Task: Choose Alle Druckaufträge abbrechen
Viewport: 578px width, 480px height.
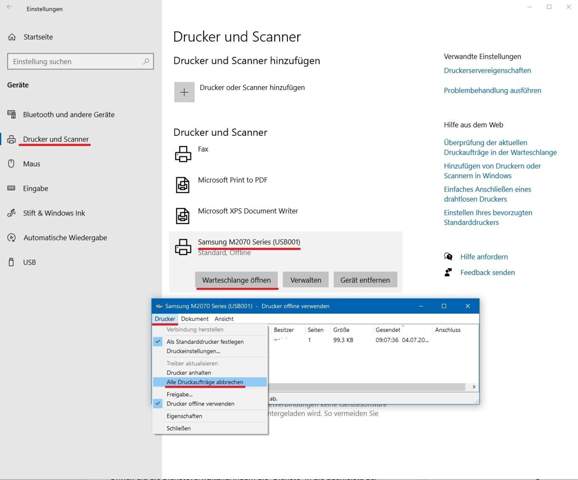Action: (210, 382)
